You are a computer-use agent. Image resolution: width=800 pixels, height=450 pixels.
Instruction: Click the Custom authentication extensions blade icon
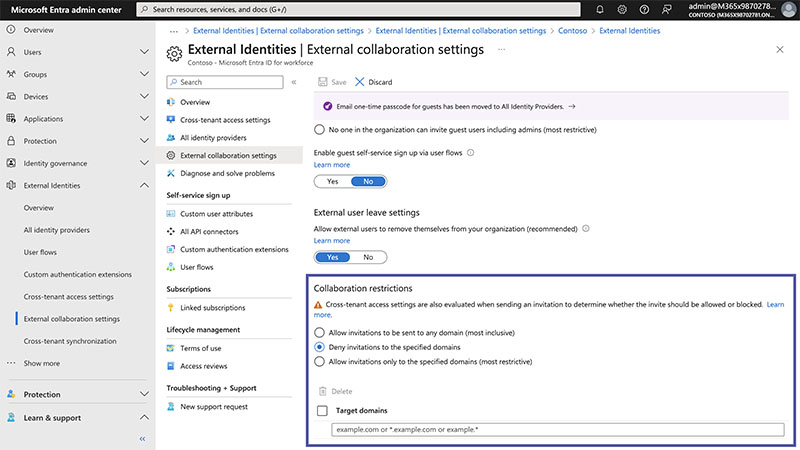click(171, 249)
